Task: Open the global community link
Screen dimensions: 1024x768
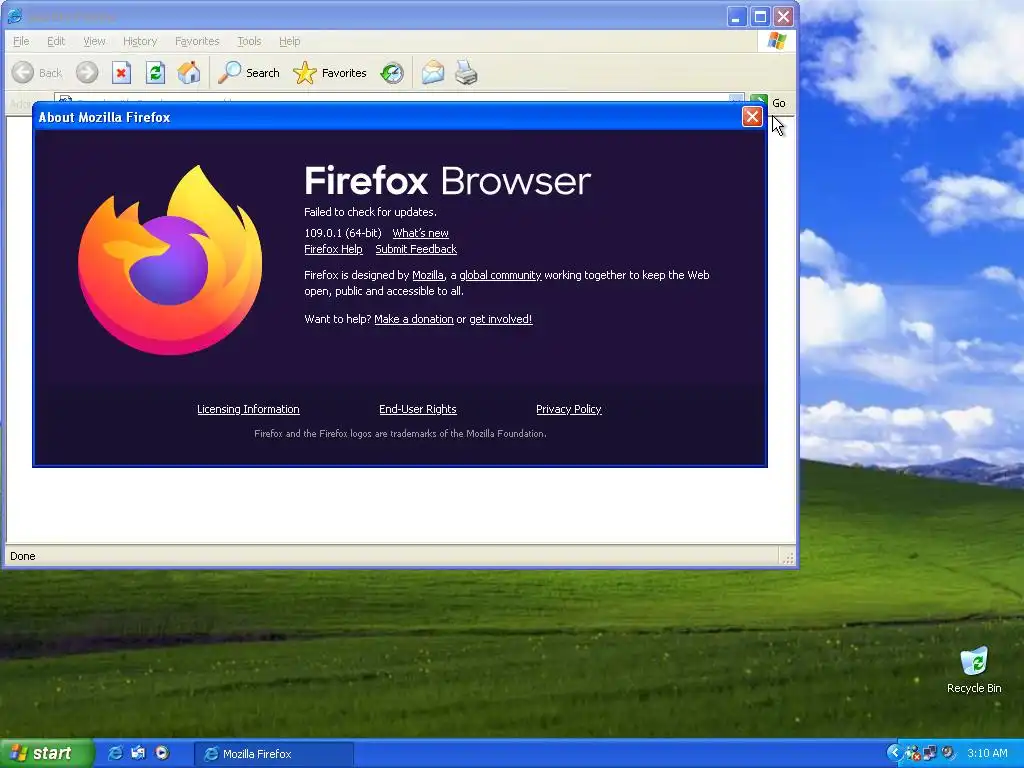Action: pos(500,275)
